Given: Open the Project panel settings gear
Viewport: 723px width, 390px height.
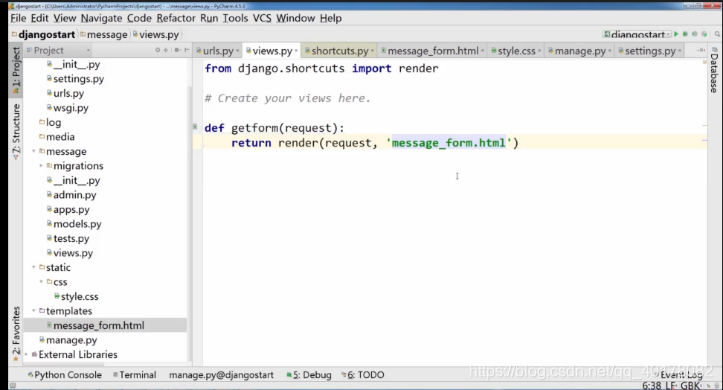Looking at the screenshot, I should click(x=177, y=50).
